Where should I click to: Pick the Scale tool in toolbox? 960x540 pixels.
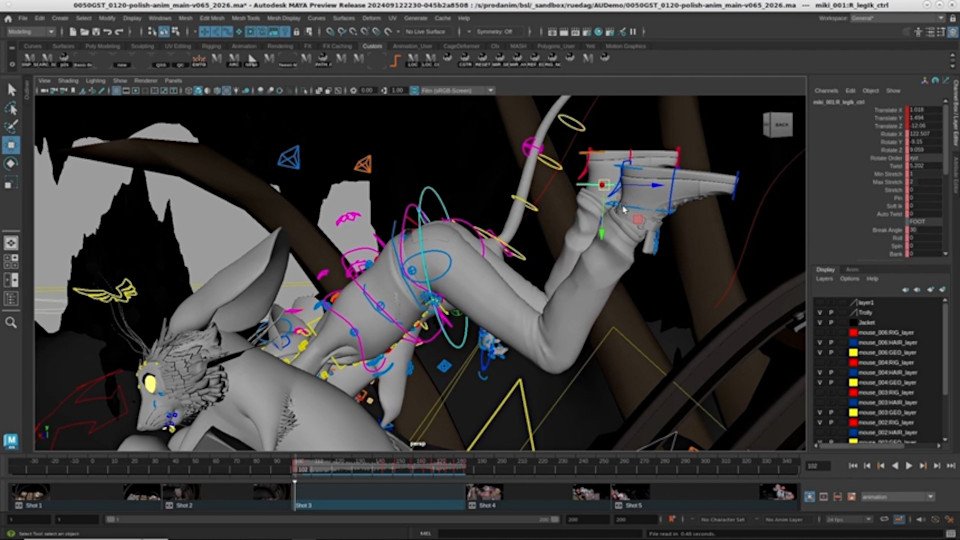pos(12,182)
